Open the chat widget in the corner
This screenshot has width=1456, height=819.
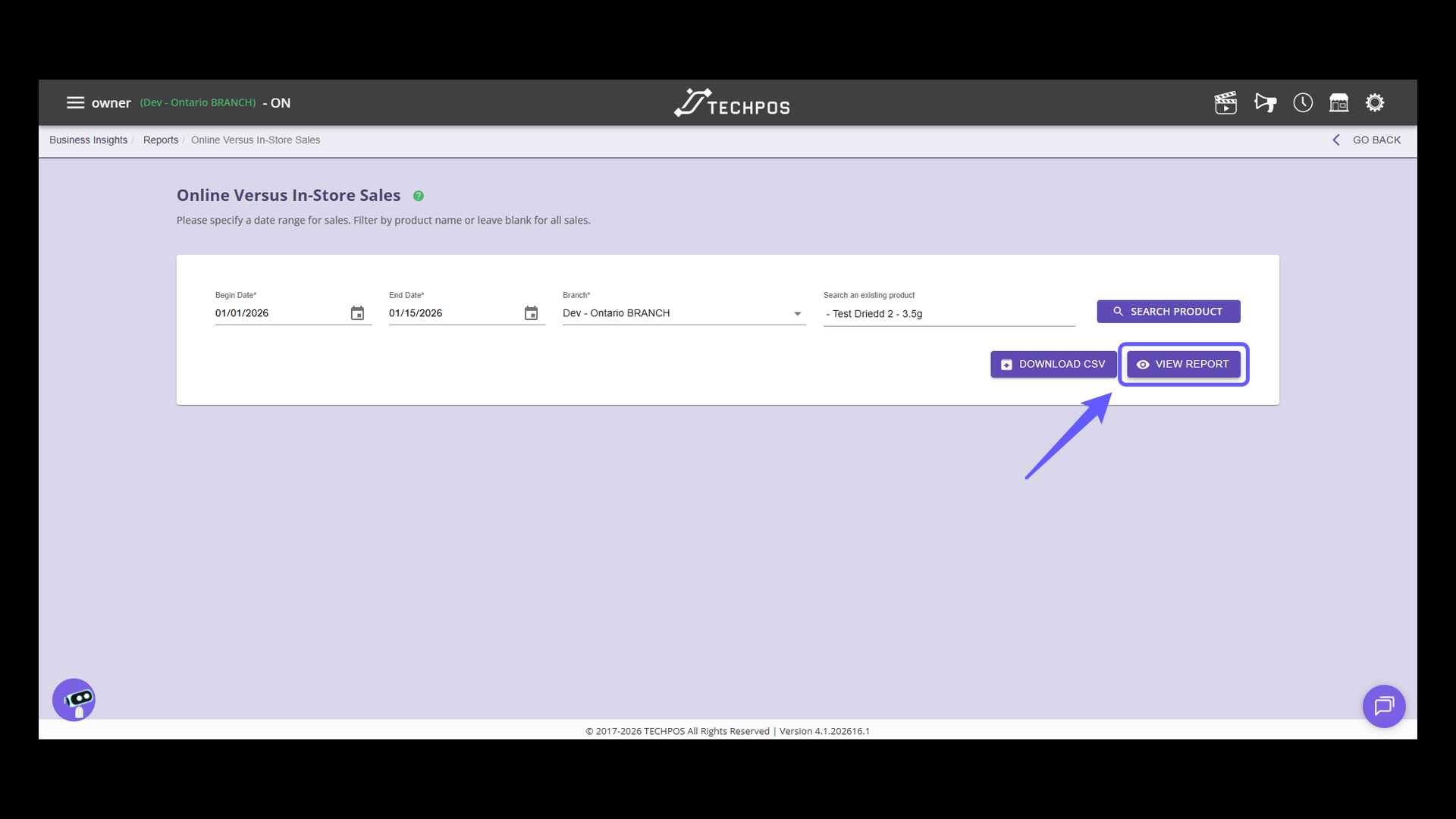click(1384, 706)
